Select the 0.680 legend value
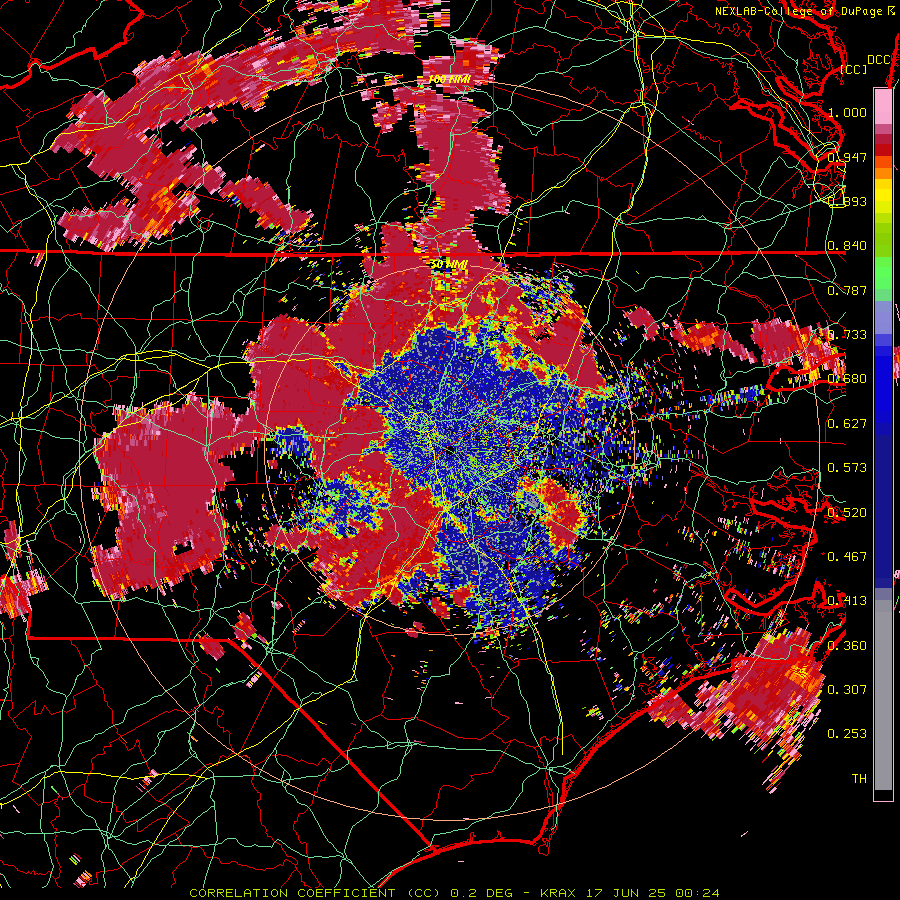Viewport: 900px width, 900px height. click(847, 379)
